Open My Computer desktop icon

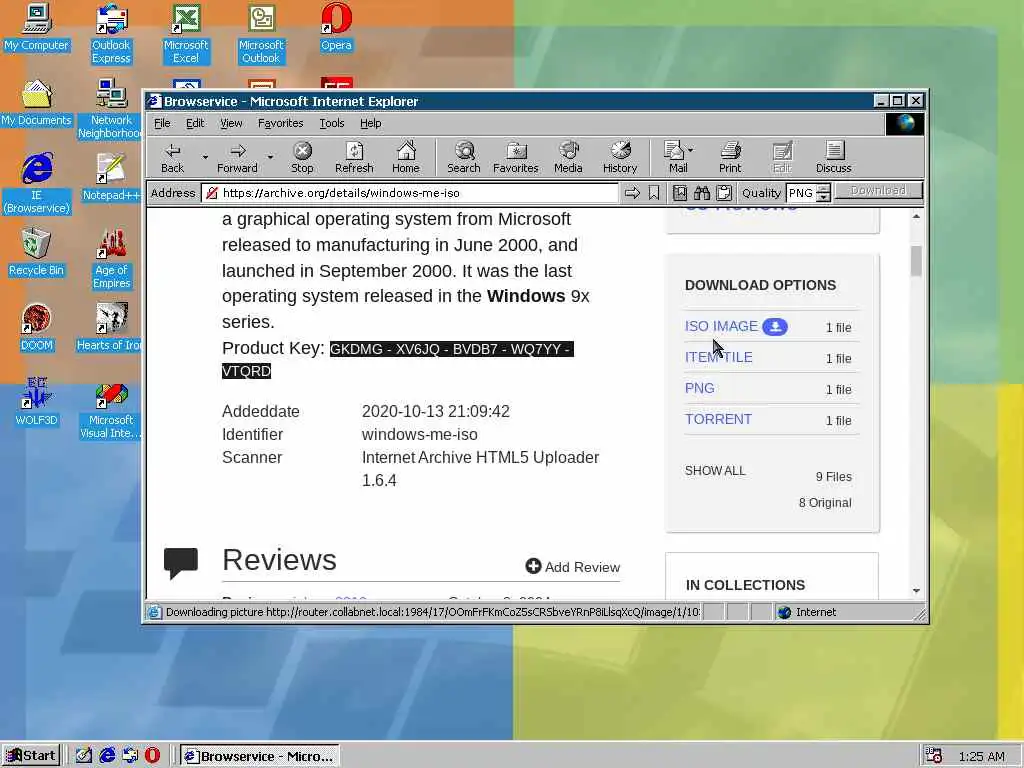click(x=36, y=27)
